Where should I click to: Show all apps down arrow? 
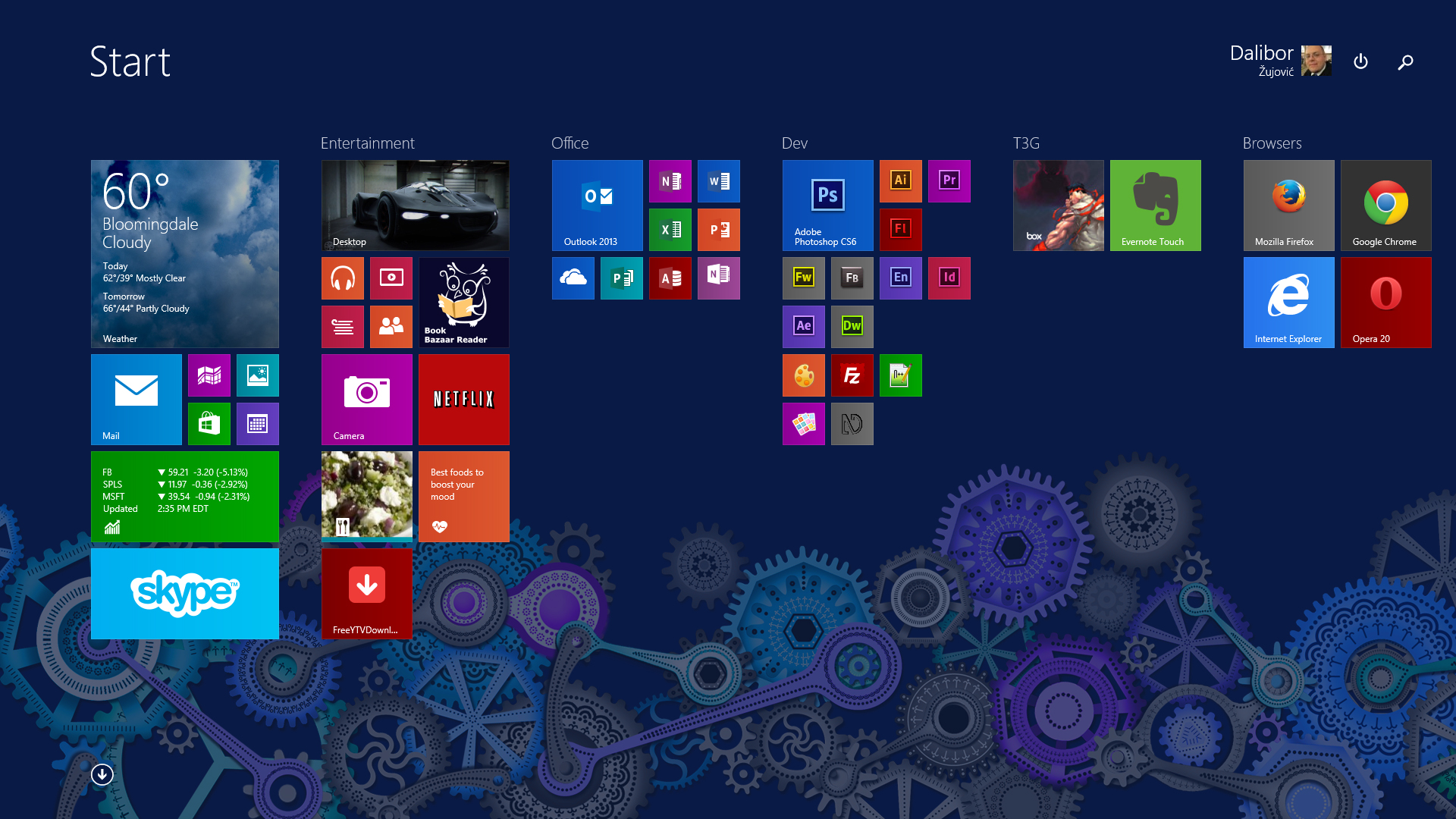click(x=102, y=774)
